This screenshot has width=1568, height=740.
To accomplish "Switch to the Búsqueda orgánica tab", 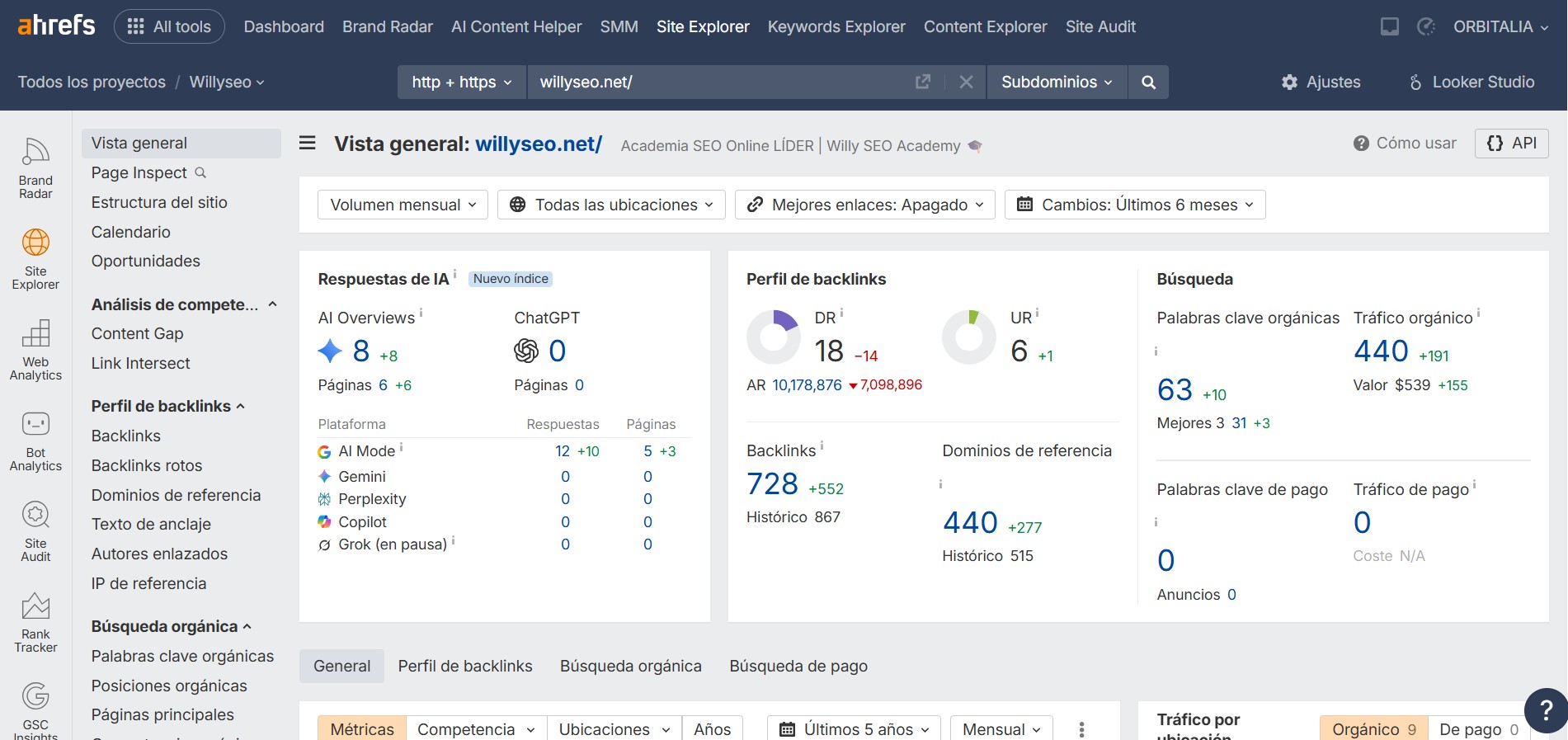I will click(631, 666).
